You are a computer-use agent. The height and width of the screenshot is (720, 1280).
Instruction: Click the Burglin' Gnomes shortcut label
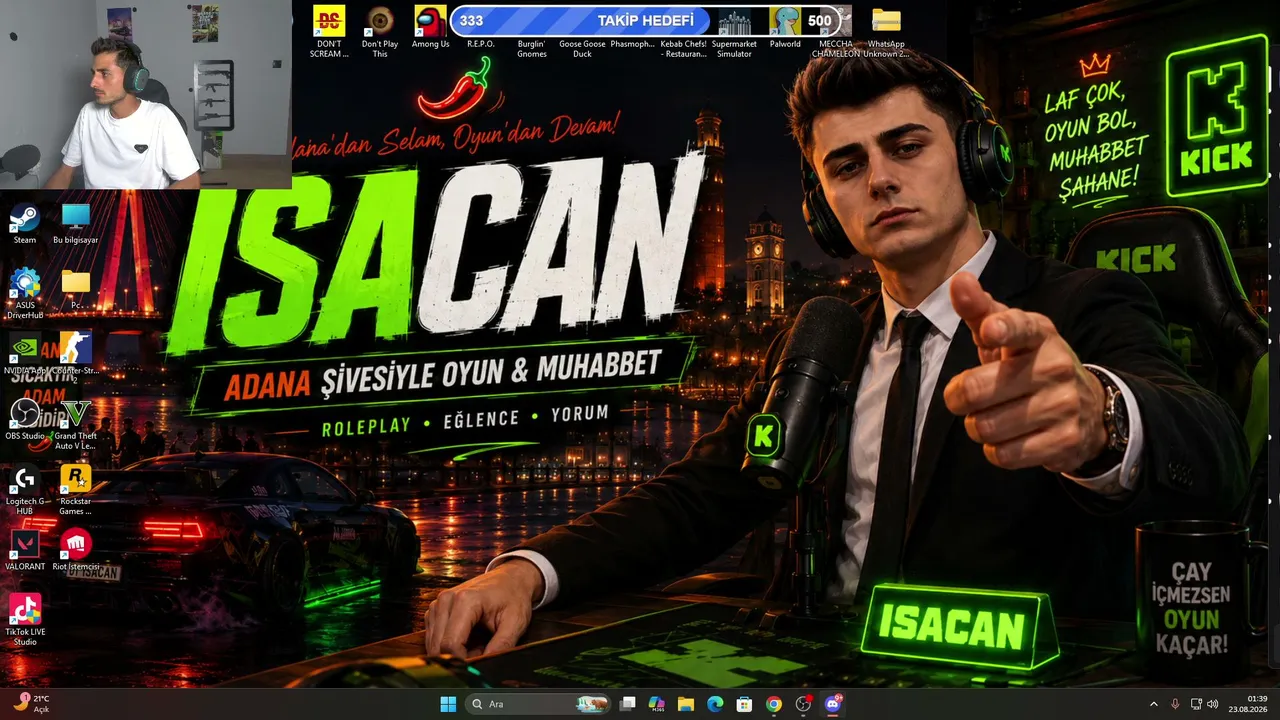coord(532,49)
